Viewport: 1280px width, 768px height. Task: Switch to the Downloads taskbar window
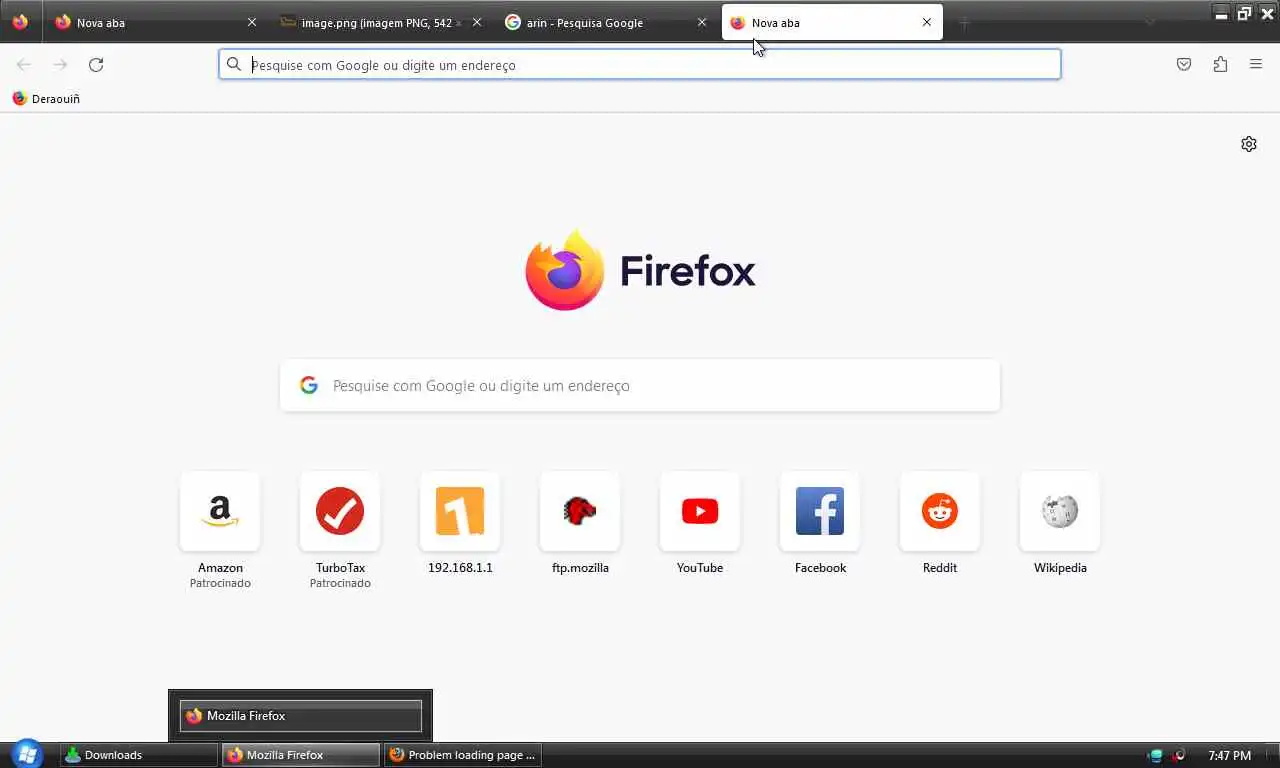[139, 755]
